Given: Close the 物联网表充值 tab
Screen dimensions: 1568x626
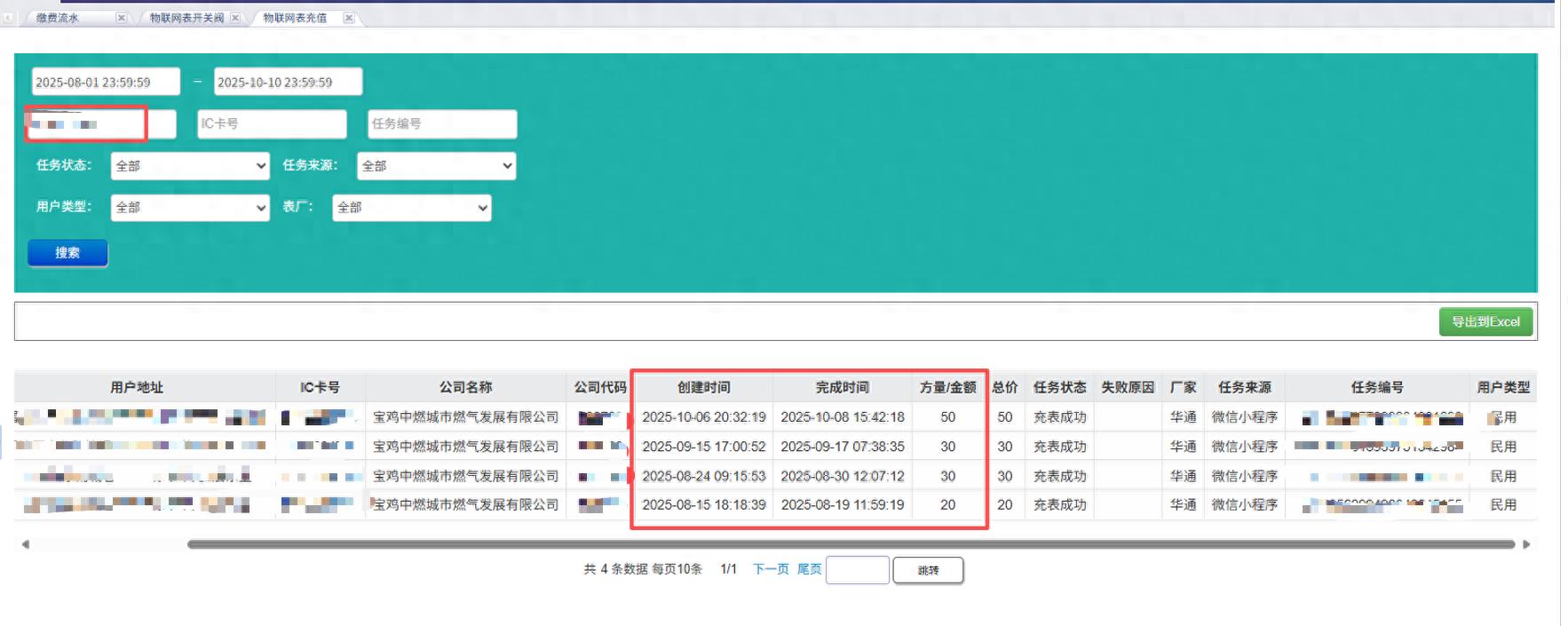Looking at the screenshot, I should click(349, 18).
